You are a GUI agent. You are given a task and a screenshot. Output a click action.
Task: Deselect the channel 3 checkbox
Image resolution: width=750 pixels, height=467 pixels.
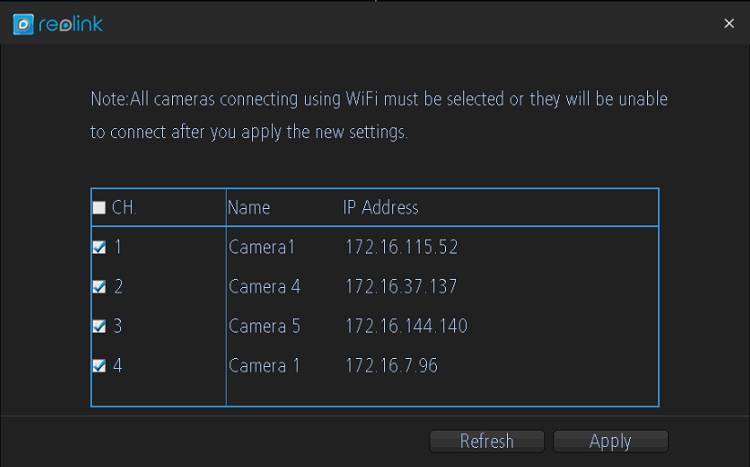pos(98,326)
